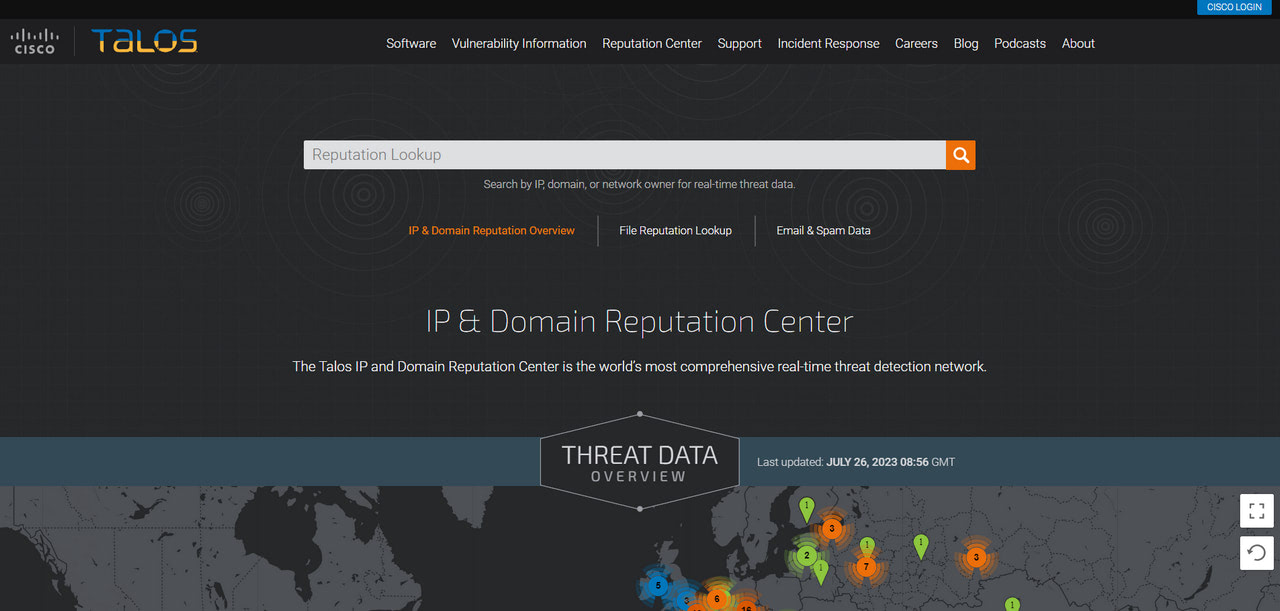
Task: Focus the Reputation Lookup search field
Action: [x=625, y=155]
